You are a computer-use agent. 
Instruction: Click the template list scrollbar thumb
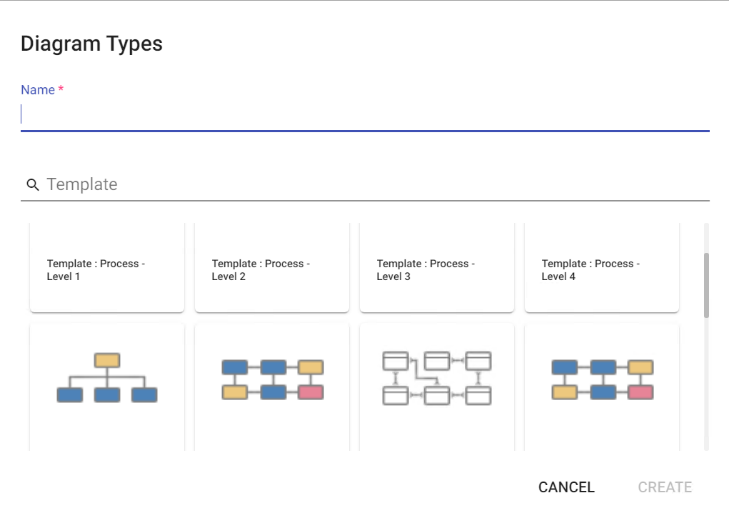pos(707,285)
